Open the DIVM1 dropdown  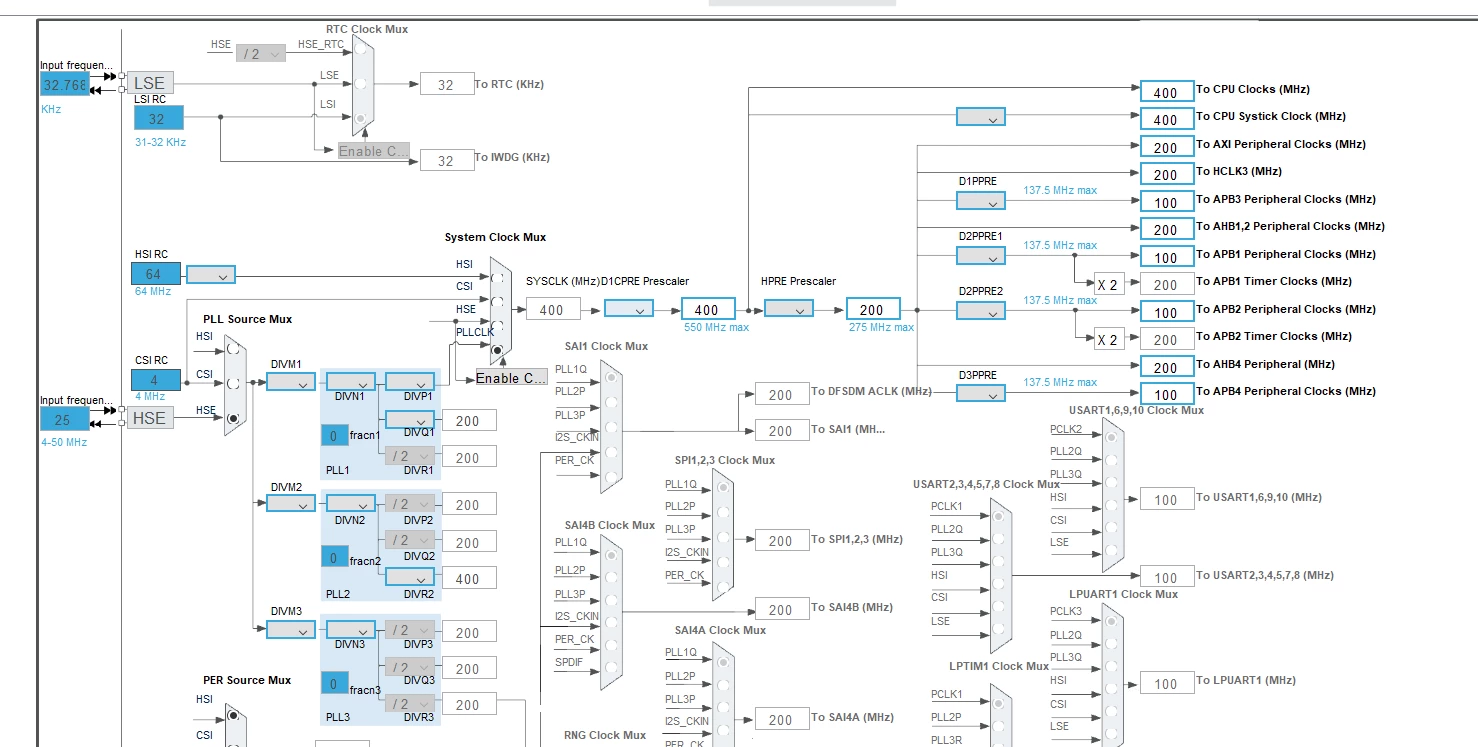click(x=291, y=382)
